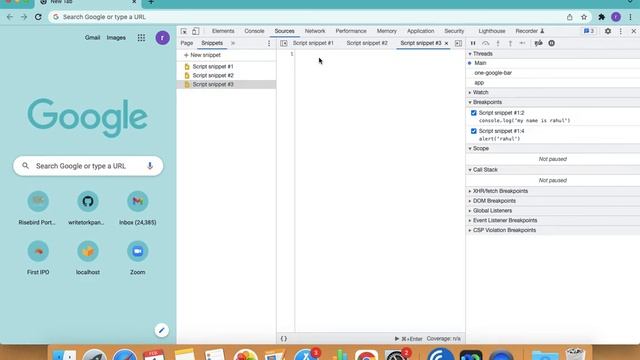This screenshot has height=360, width=640.
Task: Switch to the Network panel tab
Action: click(315, 31)
